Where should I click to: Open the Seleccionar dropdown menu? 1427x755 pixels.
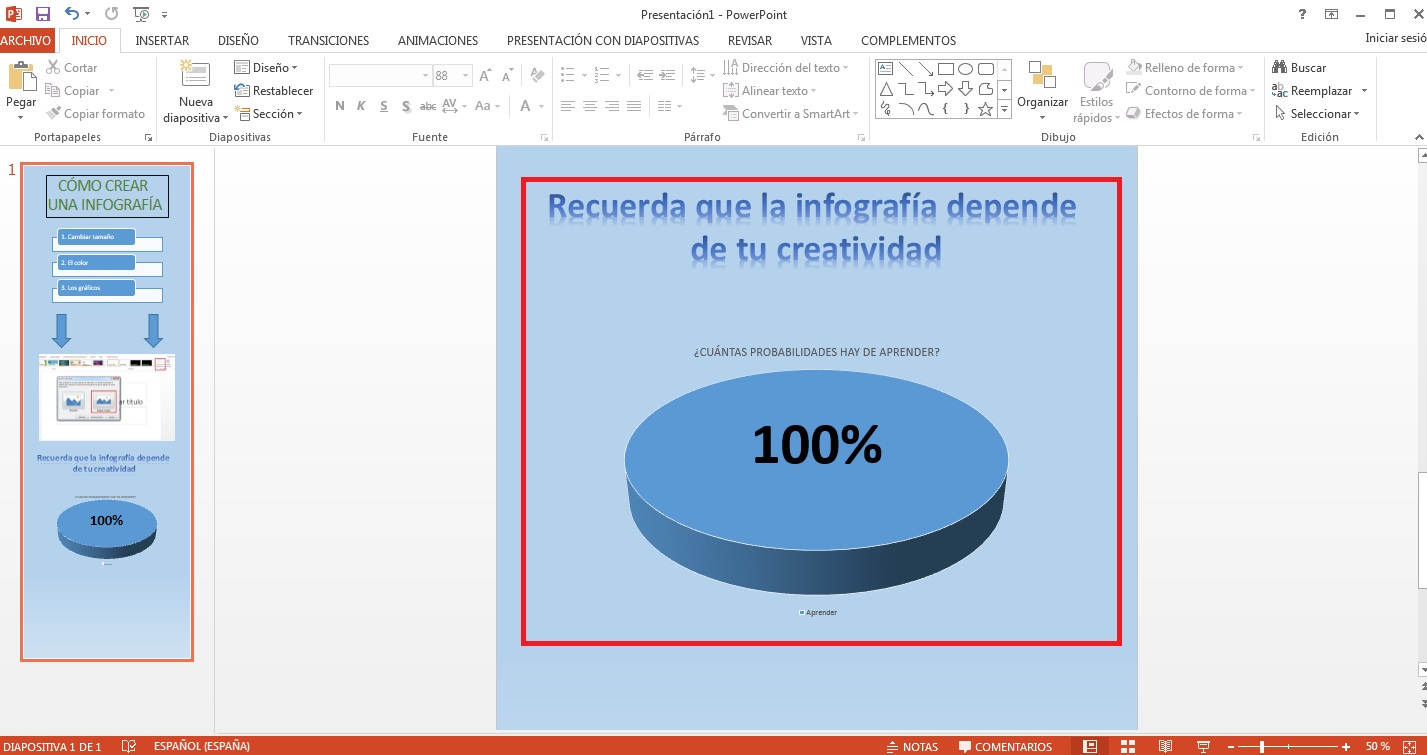1316,114
